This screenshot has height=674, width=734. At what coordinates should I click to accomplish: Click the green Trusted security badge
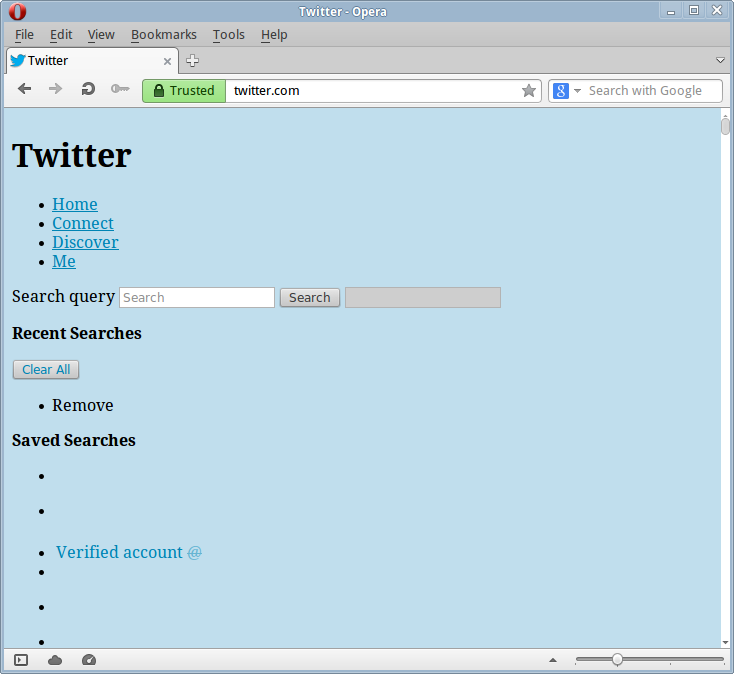pyautogui.click(x=184, y=90)
